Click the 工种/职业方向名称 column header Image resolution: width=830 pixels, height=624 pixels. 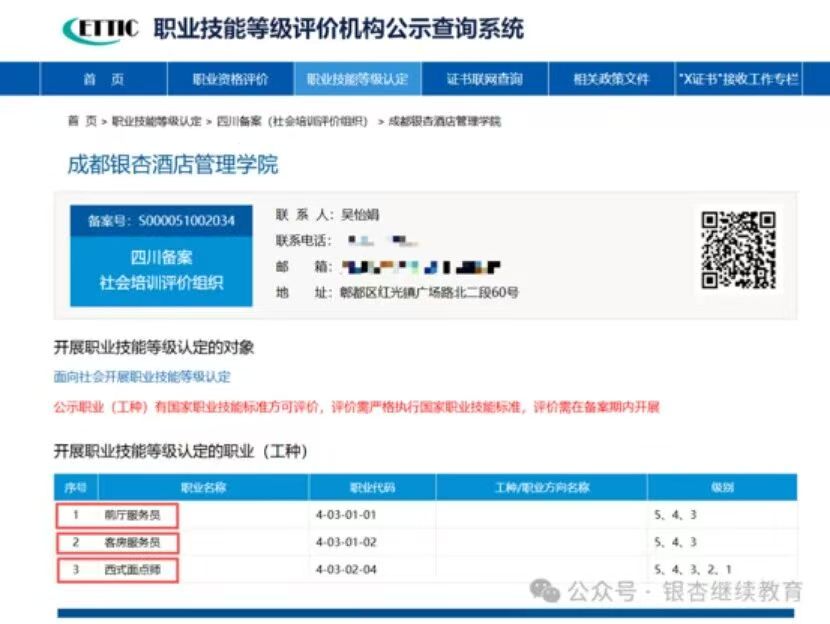542,487
